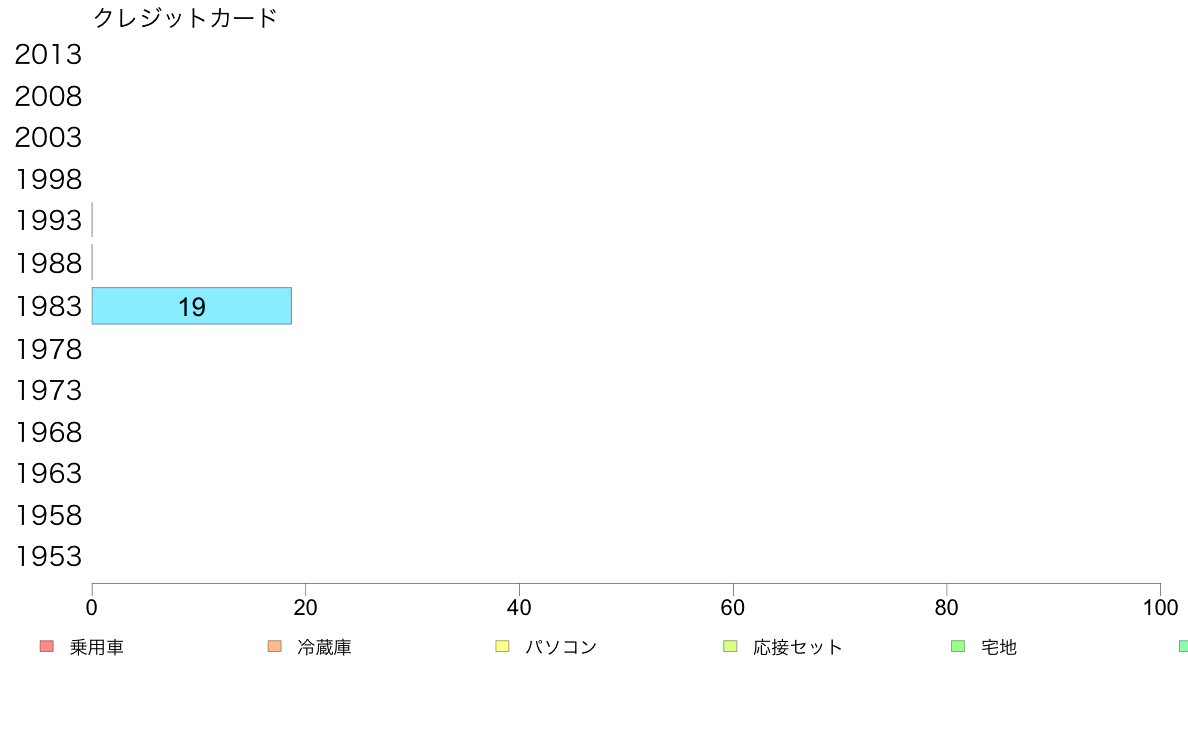This screenshot has width=1188, height=736.
Task: Click the cyan 1983 bar showing 19
Action: click(x=192, y=306)
